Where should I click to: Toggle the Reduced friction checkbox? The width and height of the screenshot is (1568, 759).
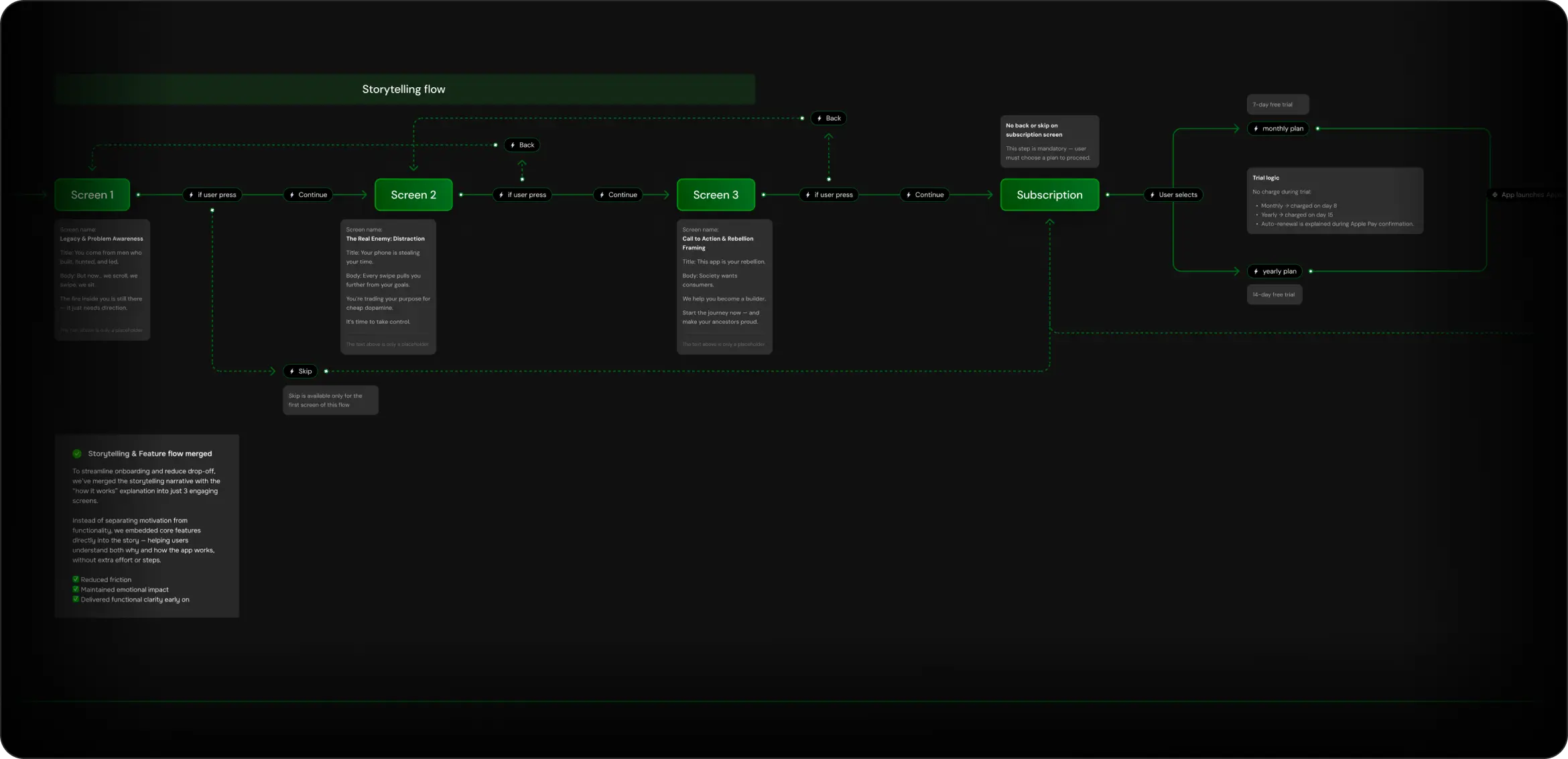(76, 579)
